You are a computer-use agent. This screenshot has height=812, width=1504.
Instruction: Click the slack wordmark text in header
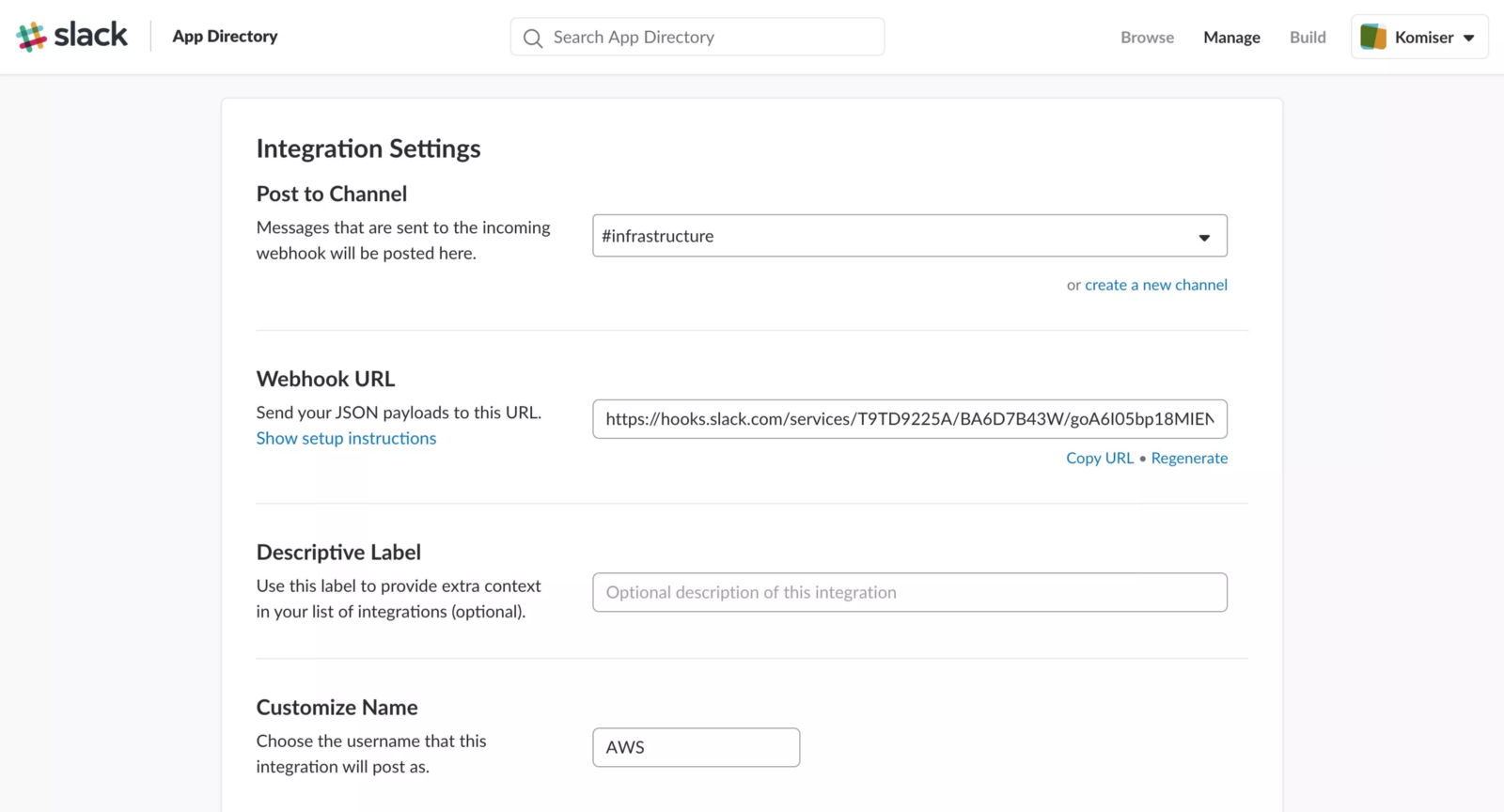coord(90,36)
